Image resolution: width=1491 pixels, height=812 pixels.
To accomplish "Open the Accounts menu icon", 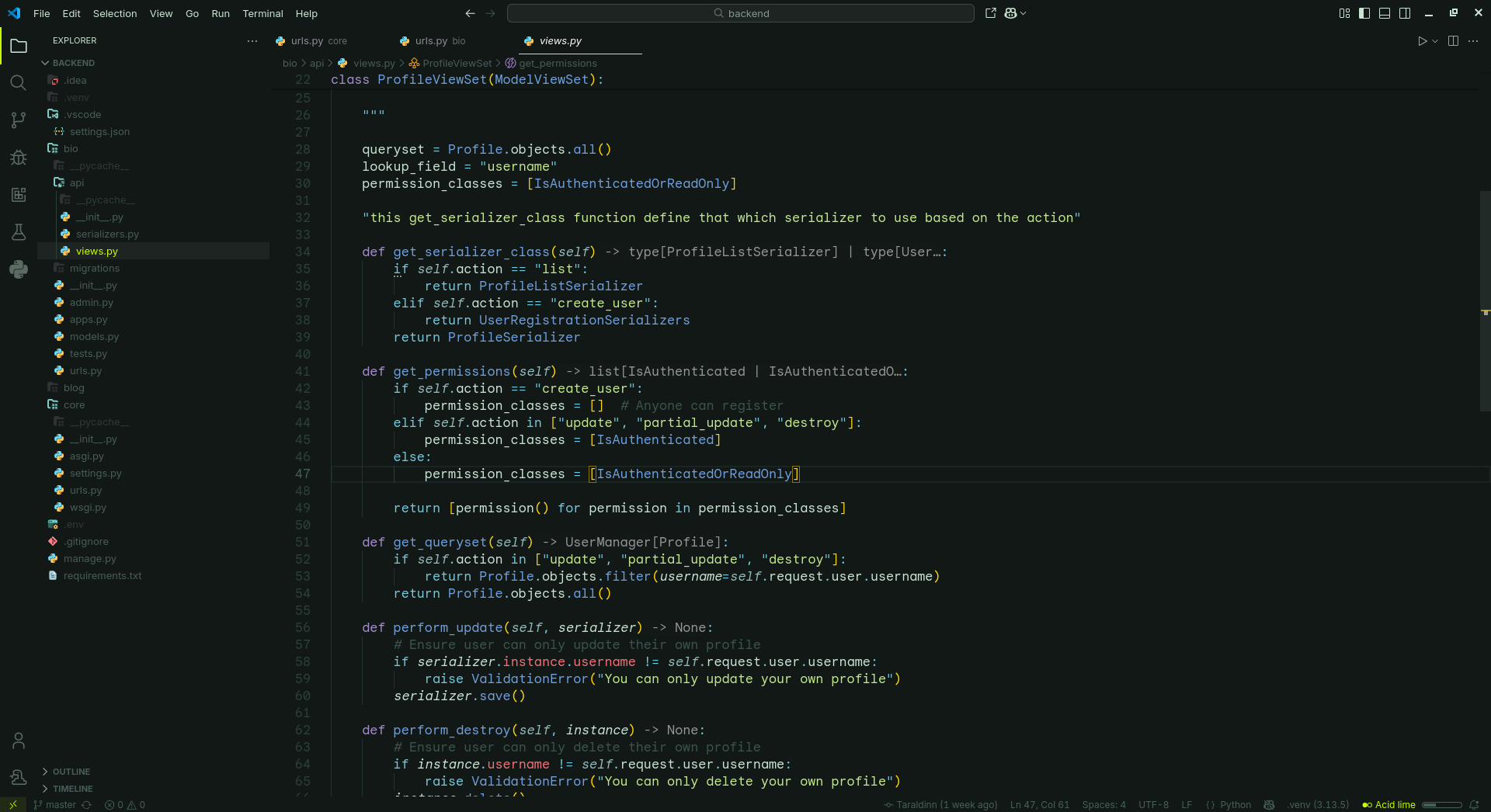I will [19, 741].
